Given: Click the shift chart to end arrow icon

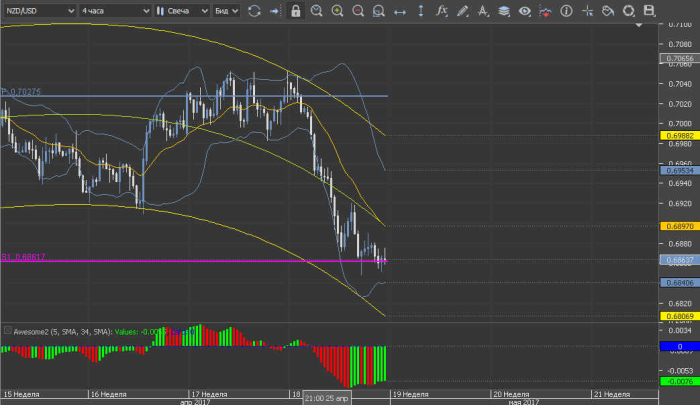Looking at the screenshot, I should point(275,11).
